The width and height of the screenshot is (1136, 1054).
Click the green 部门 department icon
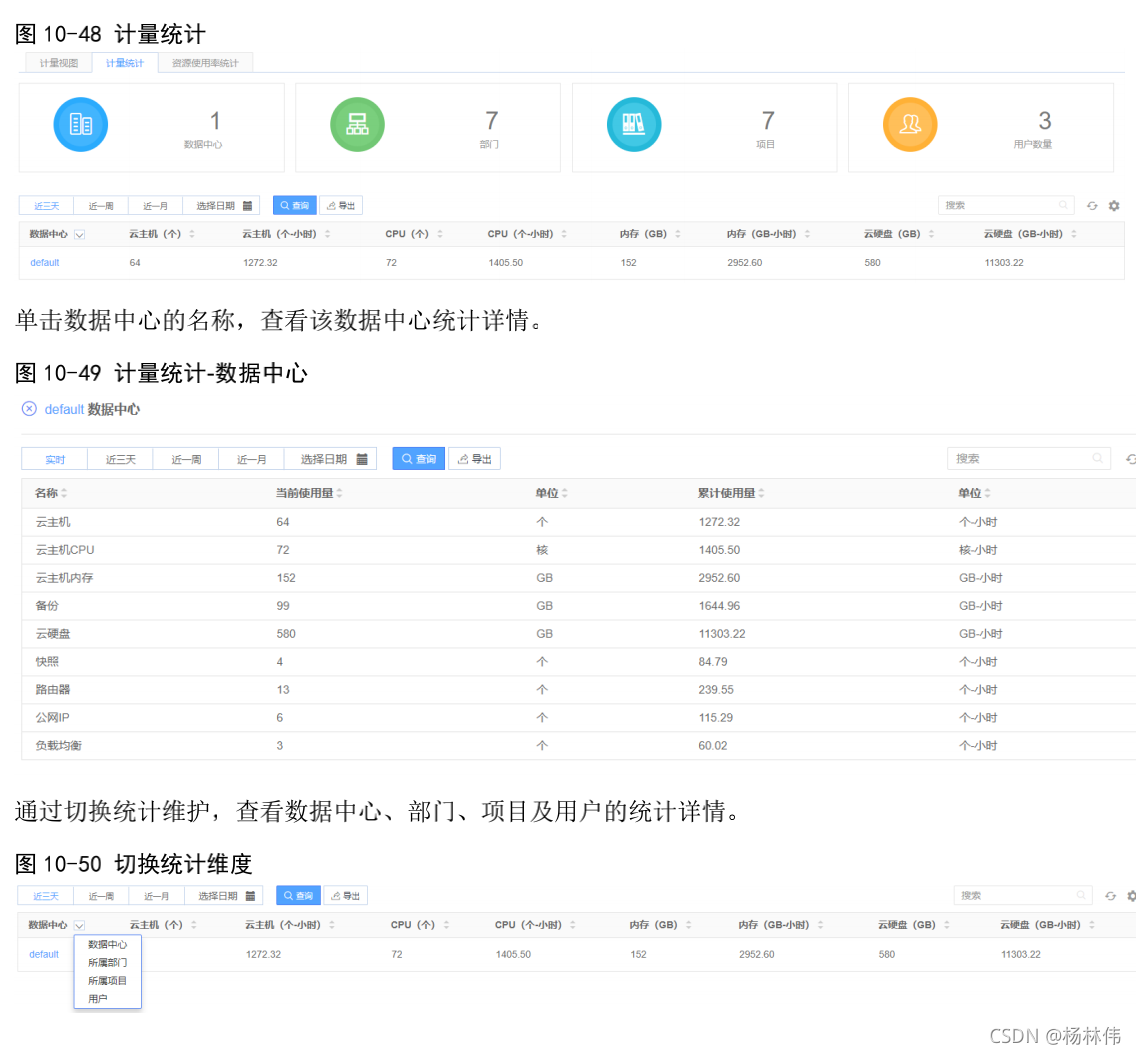(x=357, y=124)
